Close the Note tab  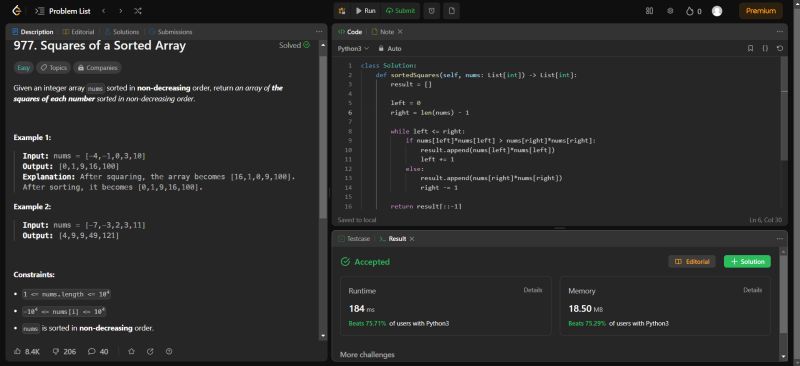coord(400,32)
